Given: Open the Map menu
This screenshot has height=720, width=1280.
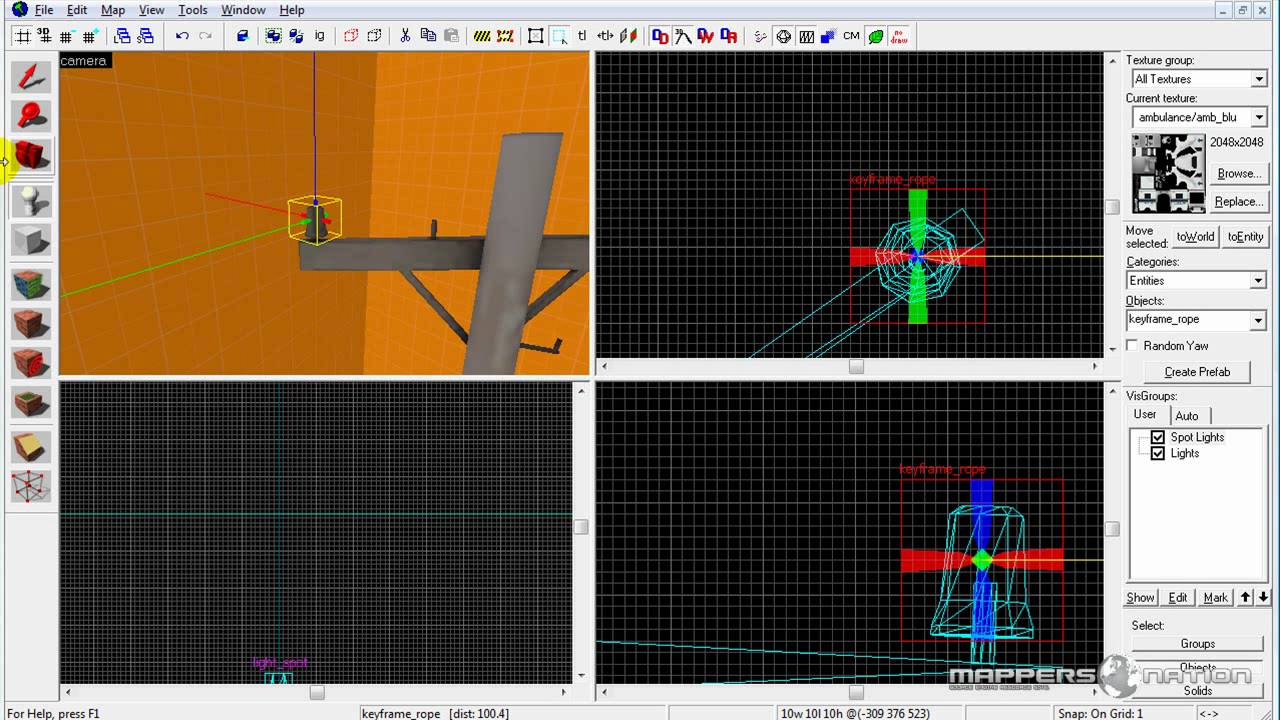Looking at the screenshot, I should click(113, 10).
